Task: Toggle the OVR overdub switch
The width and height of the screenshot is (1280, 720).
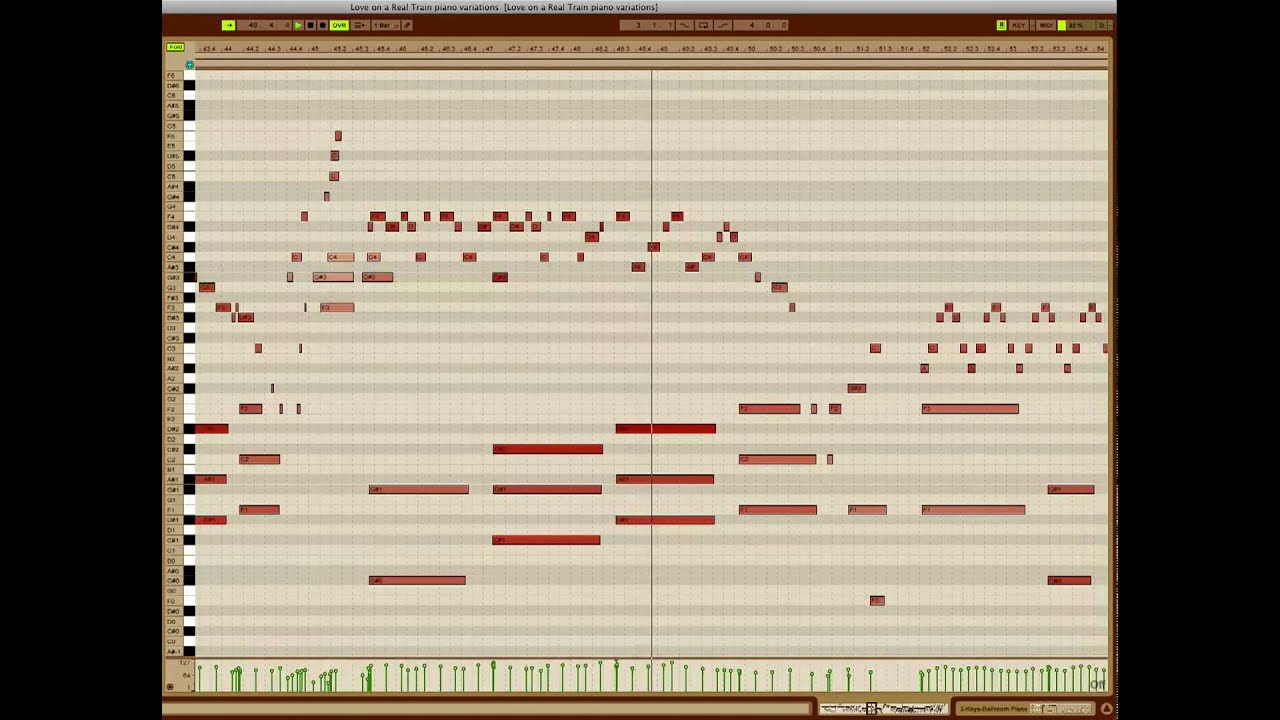Action: tap(339, 25)
